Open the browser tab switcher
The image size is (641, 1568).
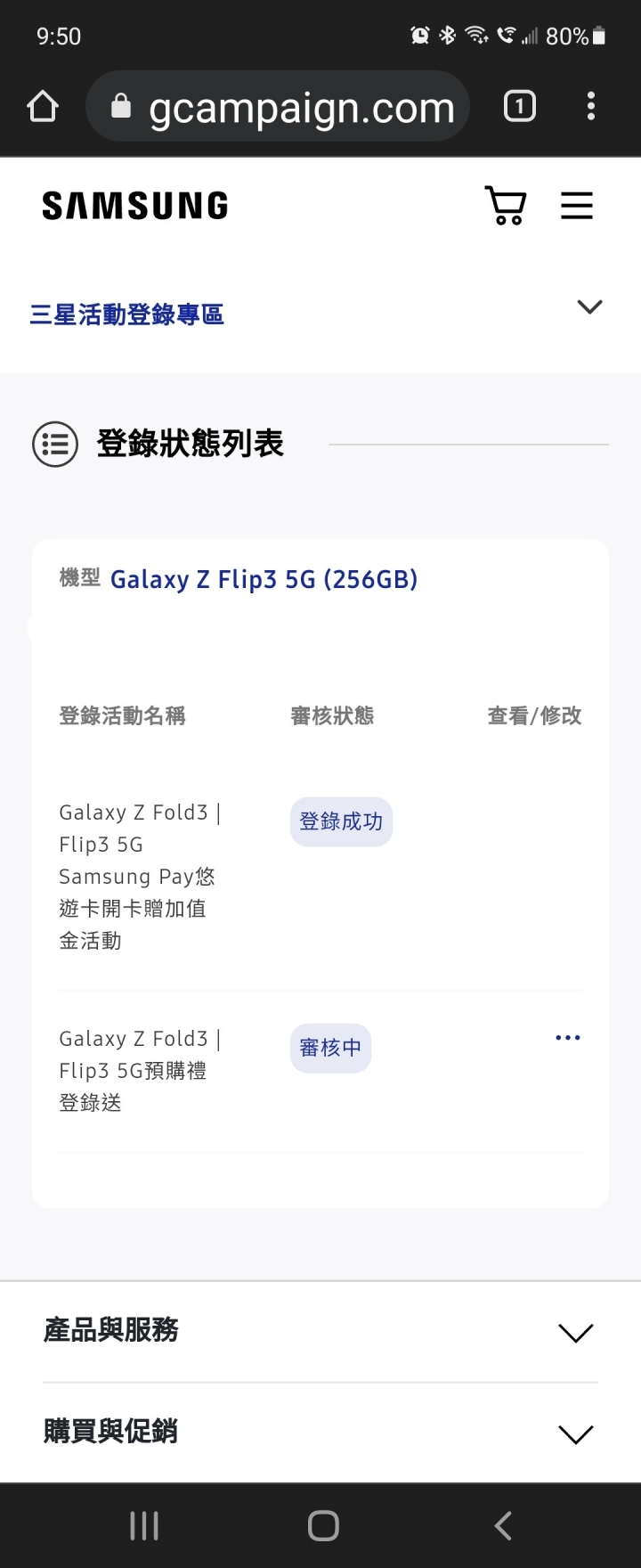520,107
